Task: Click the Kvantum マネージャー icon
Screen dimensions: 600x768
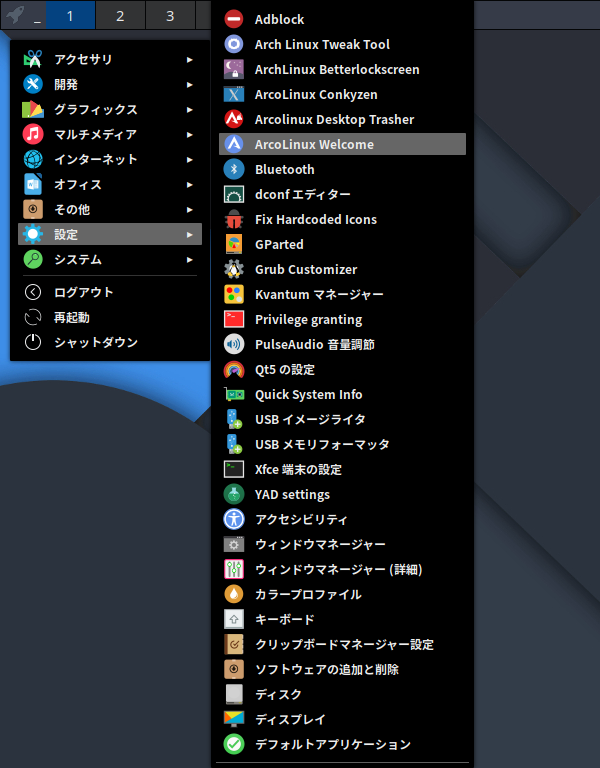Action: click(234, 294)
